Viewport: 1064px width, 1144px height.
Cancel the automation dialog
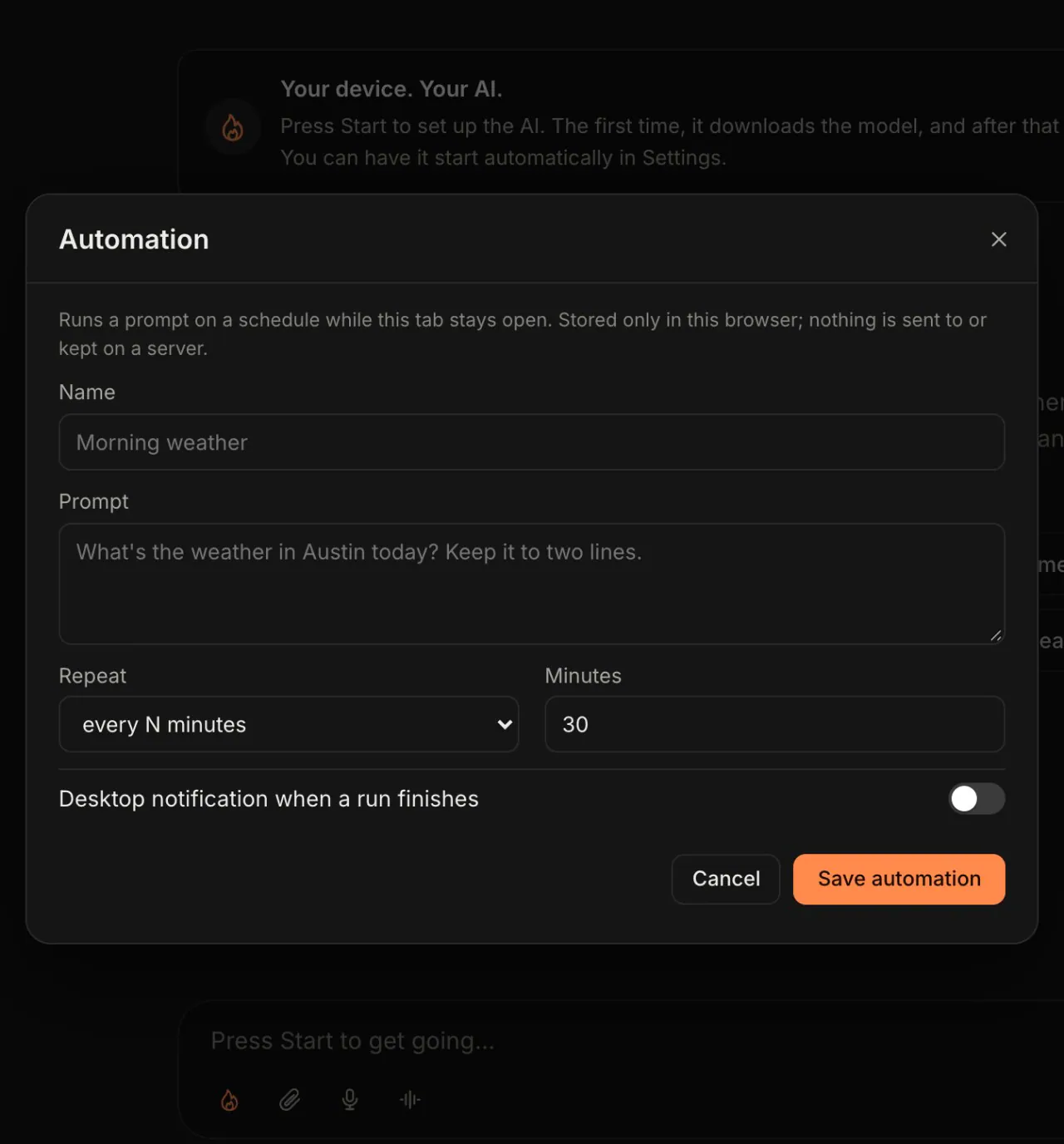(x=726, y=879)
